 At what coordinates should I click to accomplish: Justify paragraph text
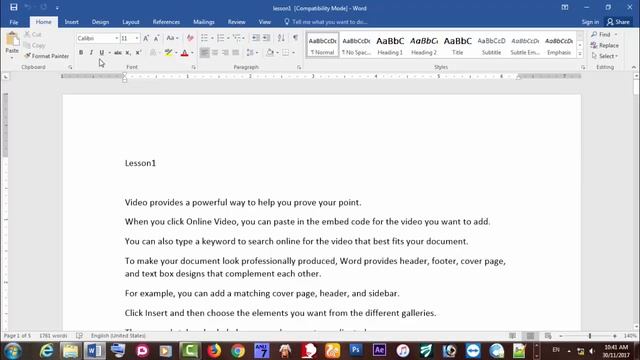236,53
